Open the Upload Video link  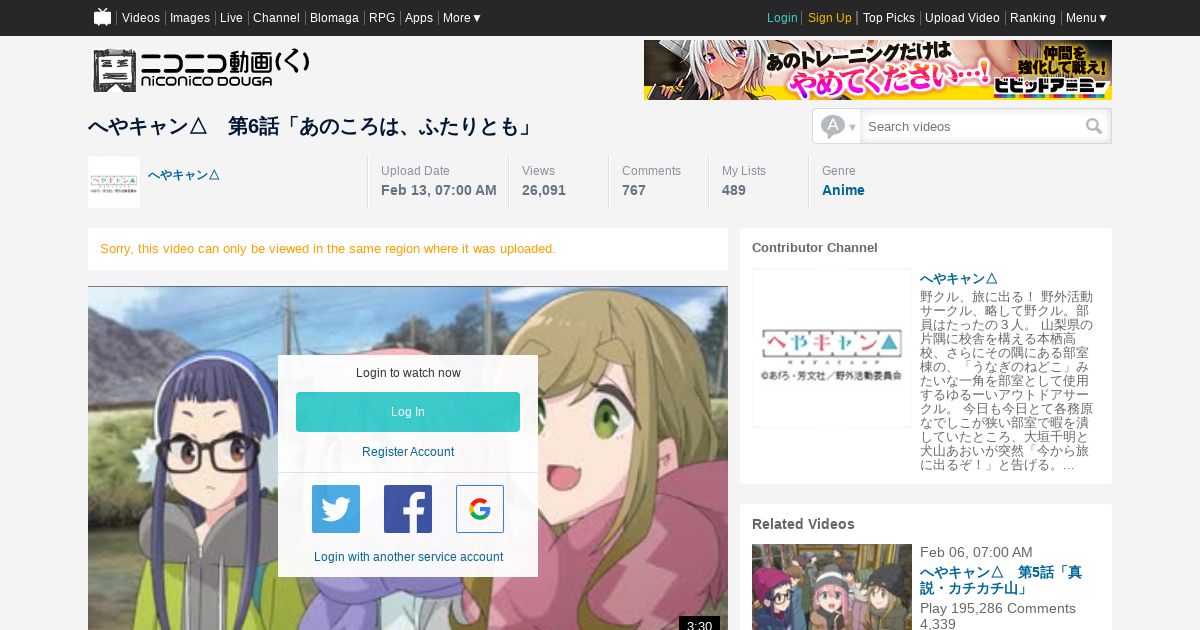pos(962,18)
